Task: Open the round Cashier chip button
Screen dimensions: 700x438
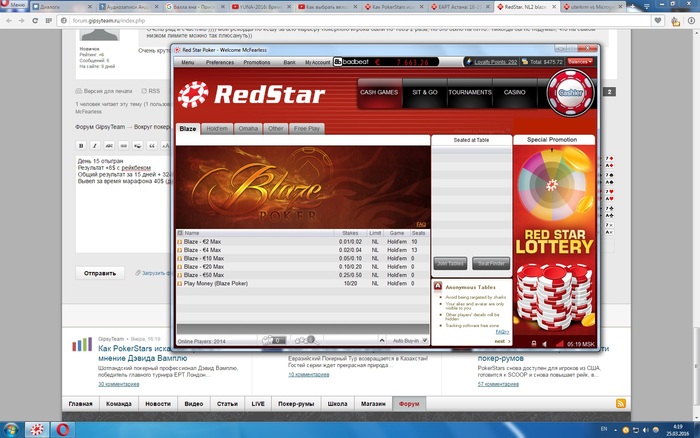Action: point(571,93)
